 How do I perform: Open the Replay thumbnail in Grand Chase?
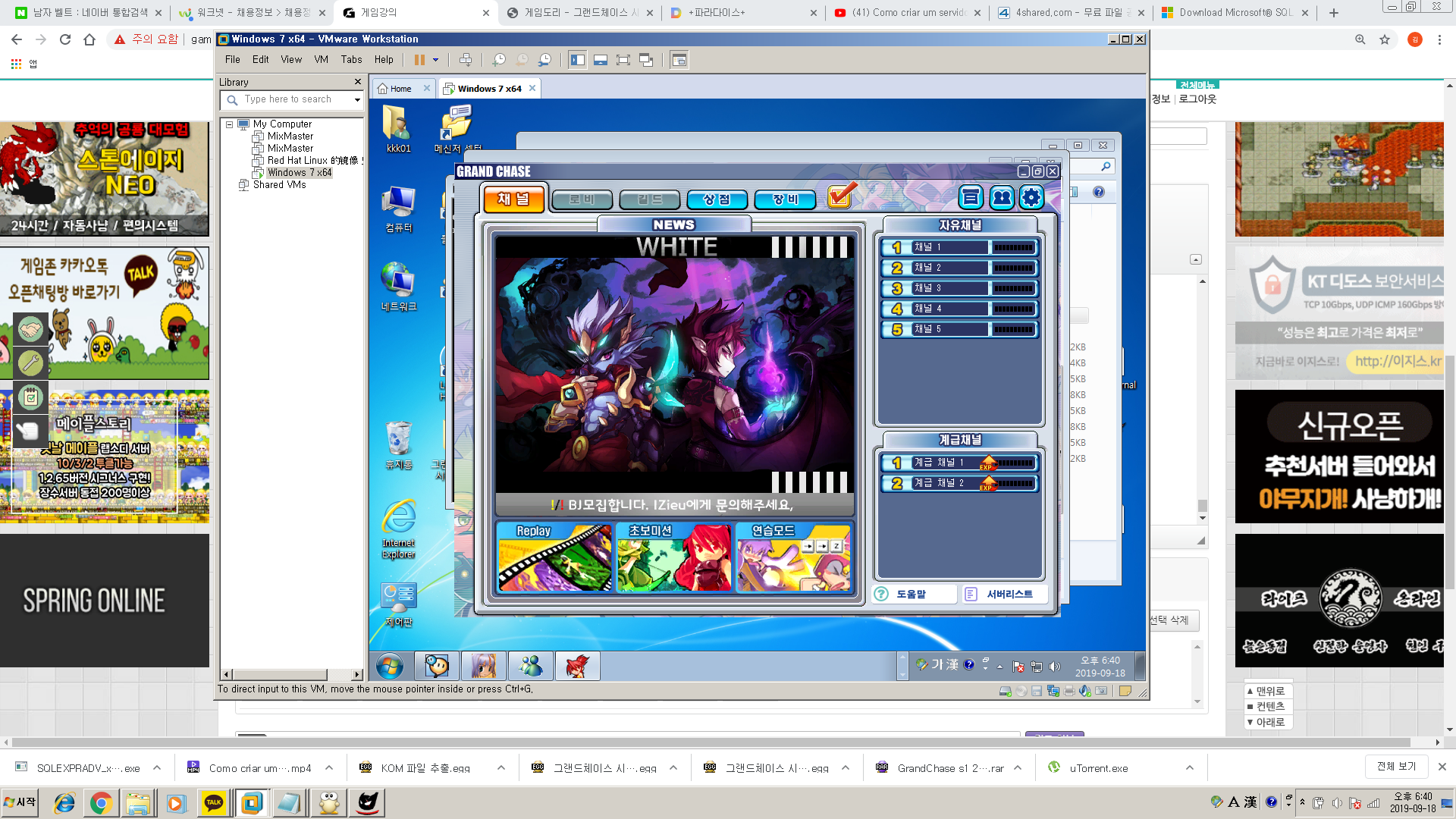pos(554,557)
